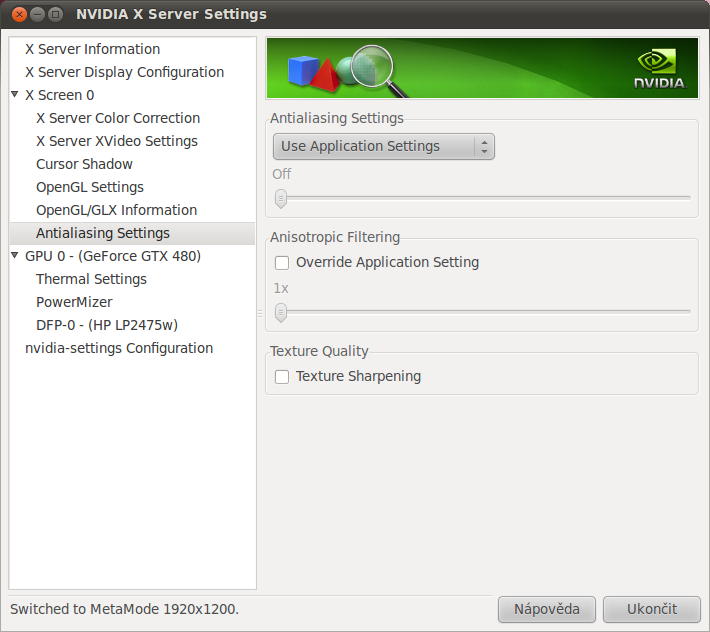Select GPU 0 - (GeForce GTX 480)
710x632 pixels.
[113, 256]
